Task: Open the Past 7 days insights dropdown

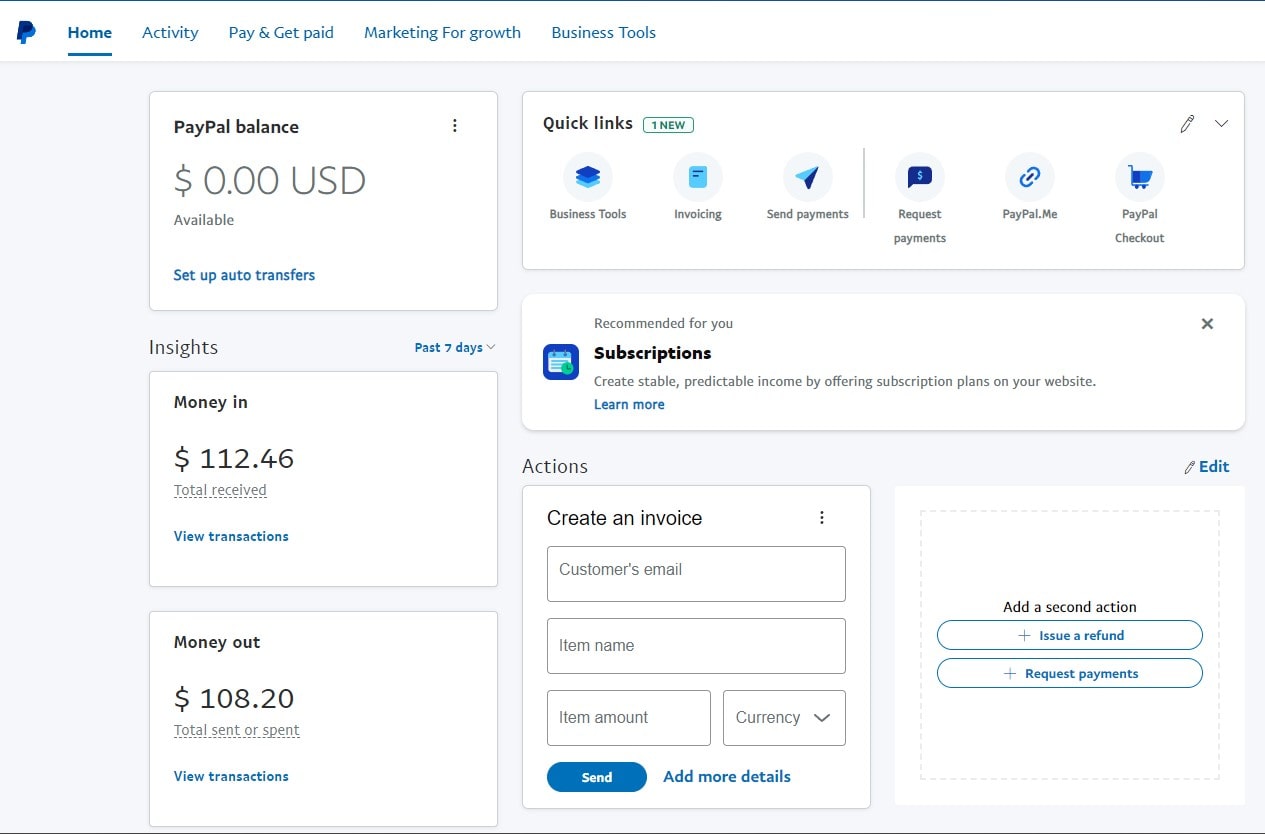Action: [x=454, y=346]
